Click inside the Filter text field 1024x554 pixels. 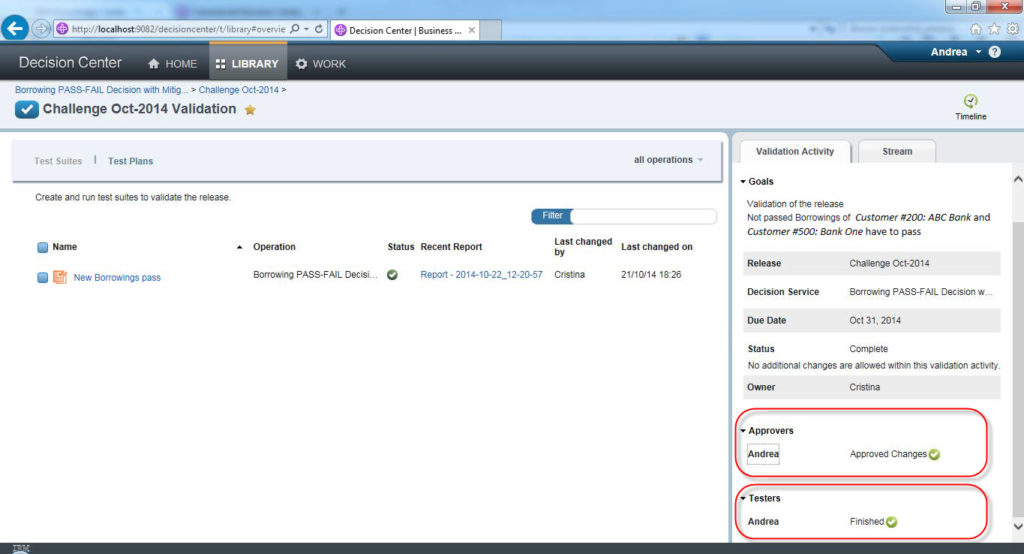642,216
